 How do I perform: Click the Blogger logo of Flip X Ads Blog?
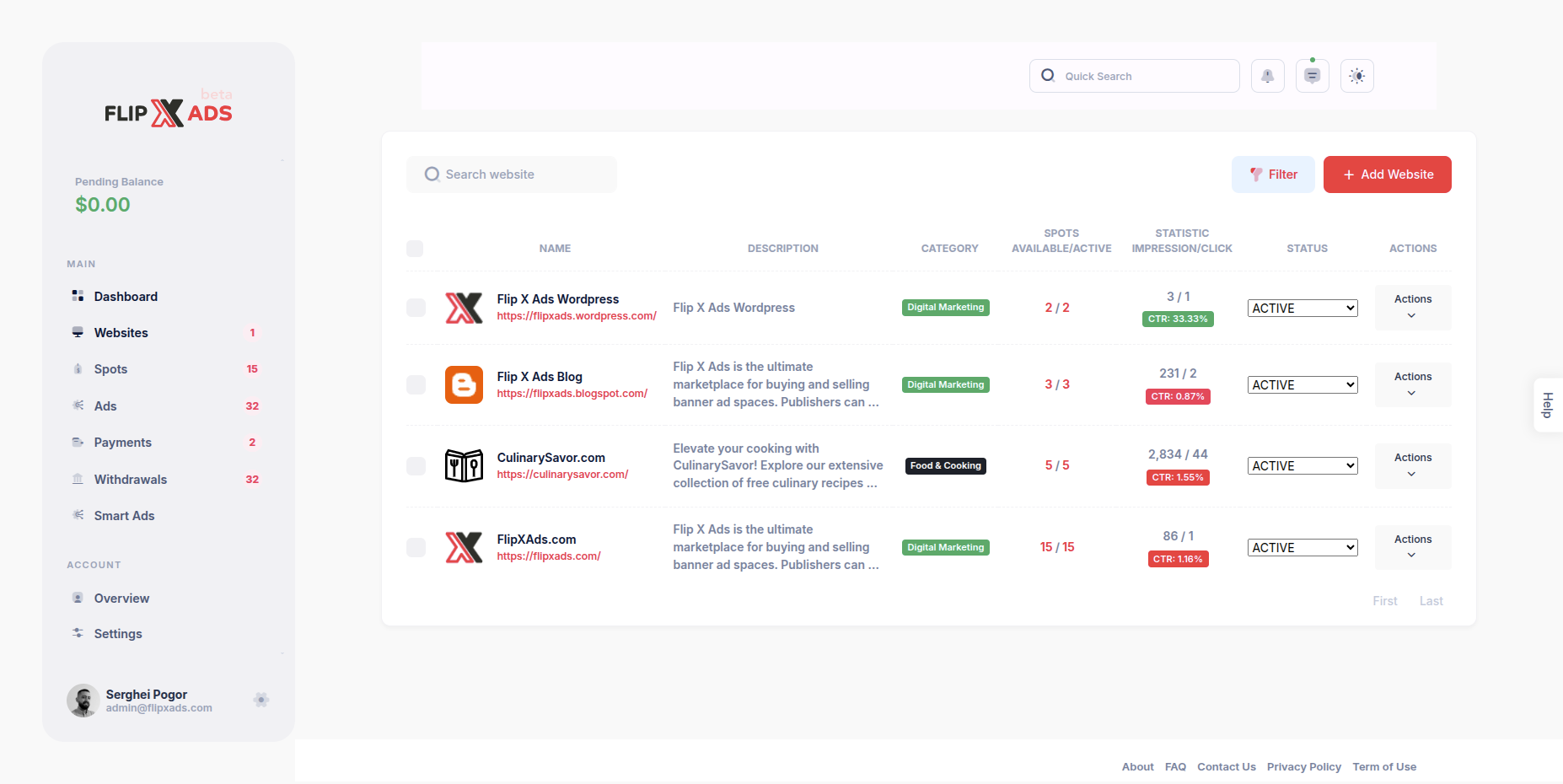pos(464,384)
